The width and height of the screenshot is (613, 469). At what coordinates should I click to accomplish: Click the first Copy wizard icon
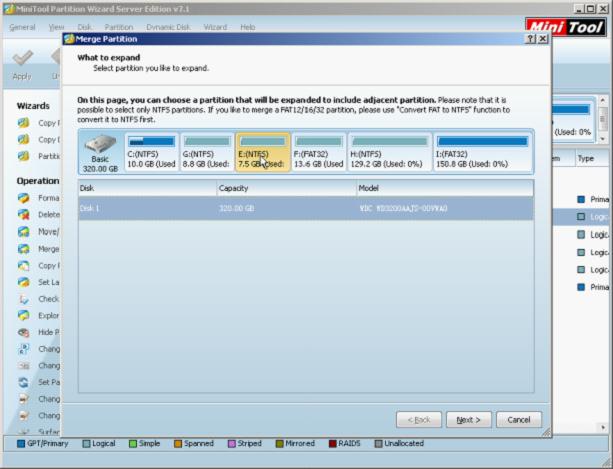[23, 123]
